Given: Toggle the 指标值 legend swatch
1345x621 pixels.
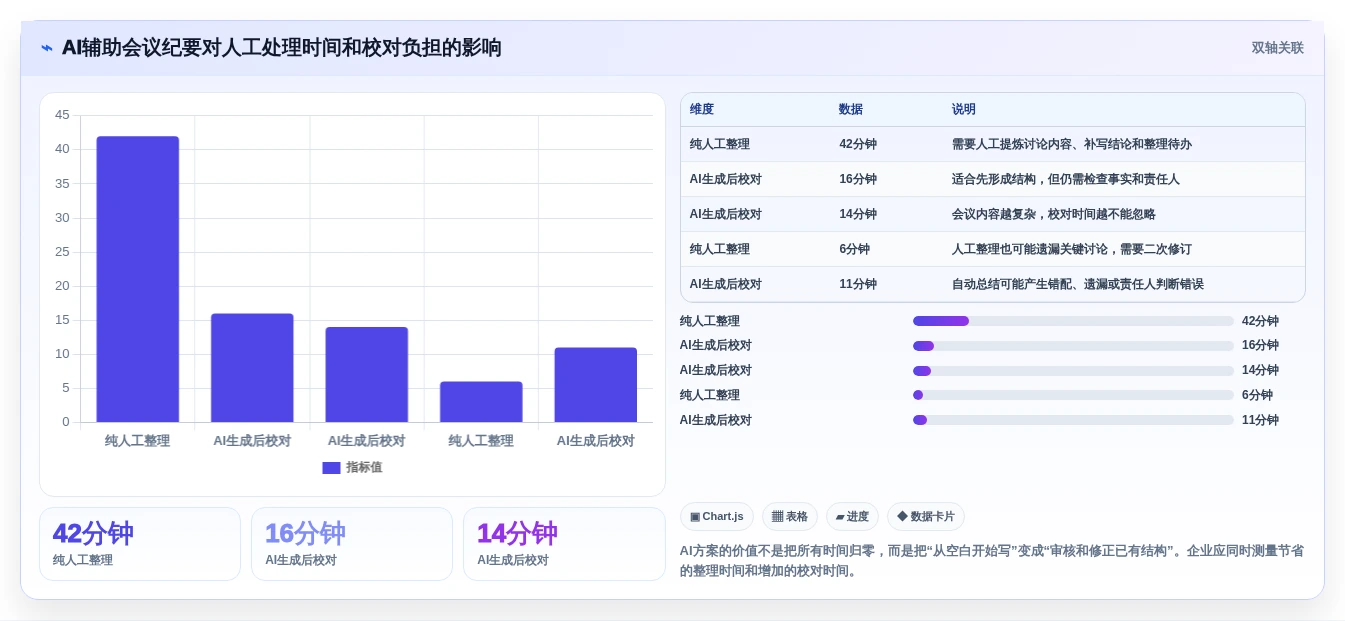Looking at the screenshot, I should pyautogui.click(x=331, y=468).
